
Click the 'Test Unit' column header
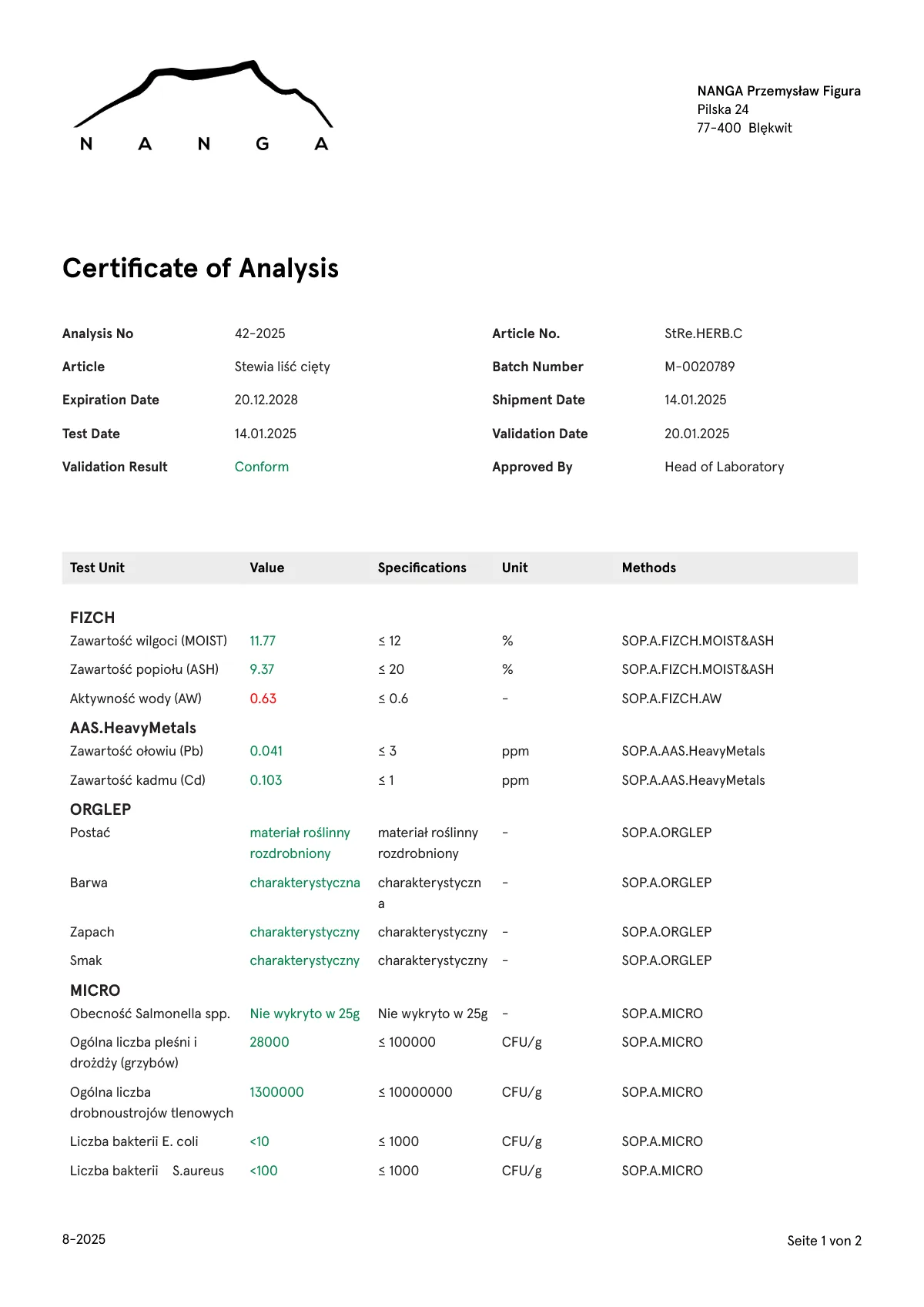point(97,568)
